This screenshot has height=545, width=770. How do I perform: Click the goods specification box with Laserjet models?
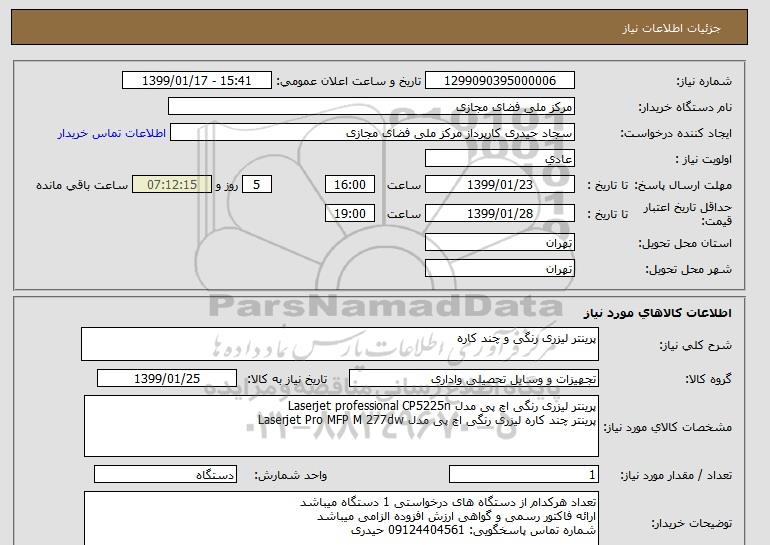coord(341,426)
